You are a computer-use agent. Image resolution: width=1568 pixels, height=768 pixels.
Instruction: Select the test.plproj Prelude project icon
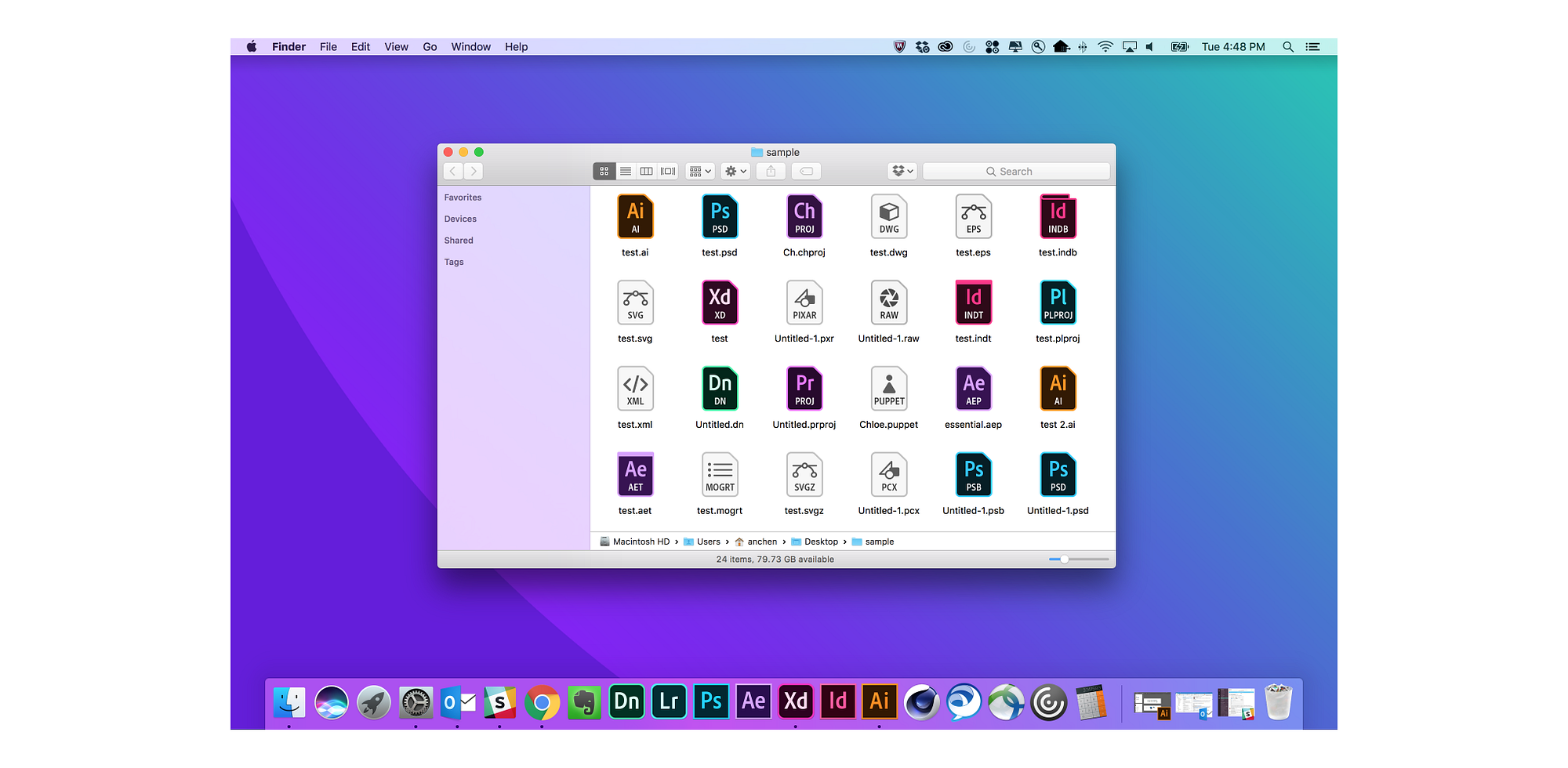(x=1058, y=302)
